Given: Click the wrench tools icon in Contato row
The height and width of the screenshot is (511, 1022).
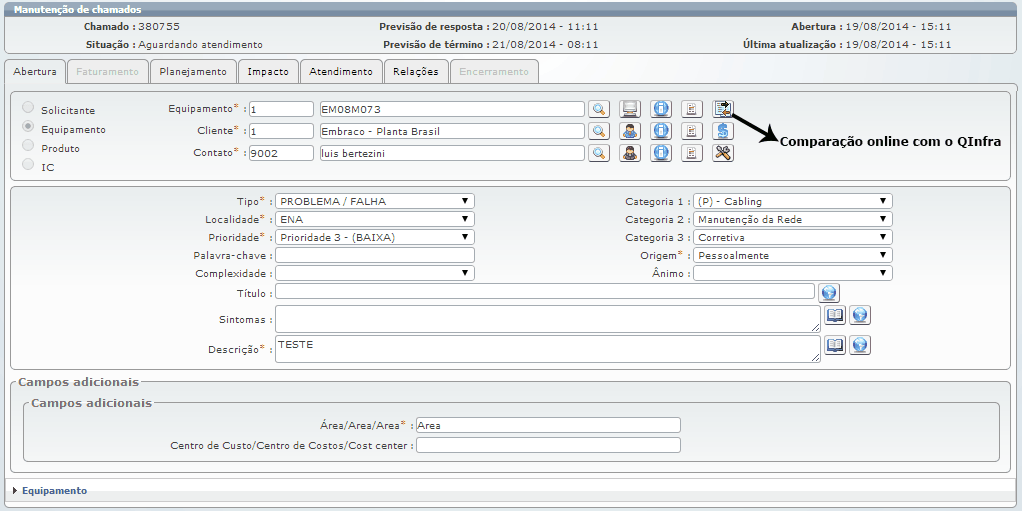Looking at the screenshot, I should [723, 153].
